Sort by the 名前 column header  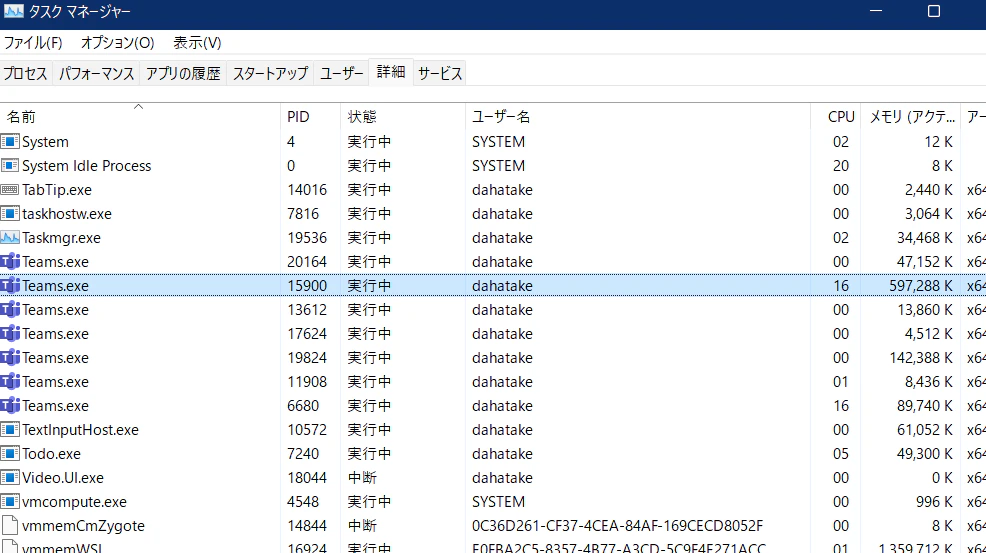(140, 117)
